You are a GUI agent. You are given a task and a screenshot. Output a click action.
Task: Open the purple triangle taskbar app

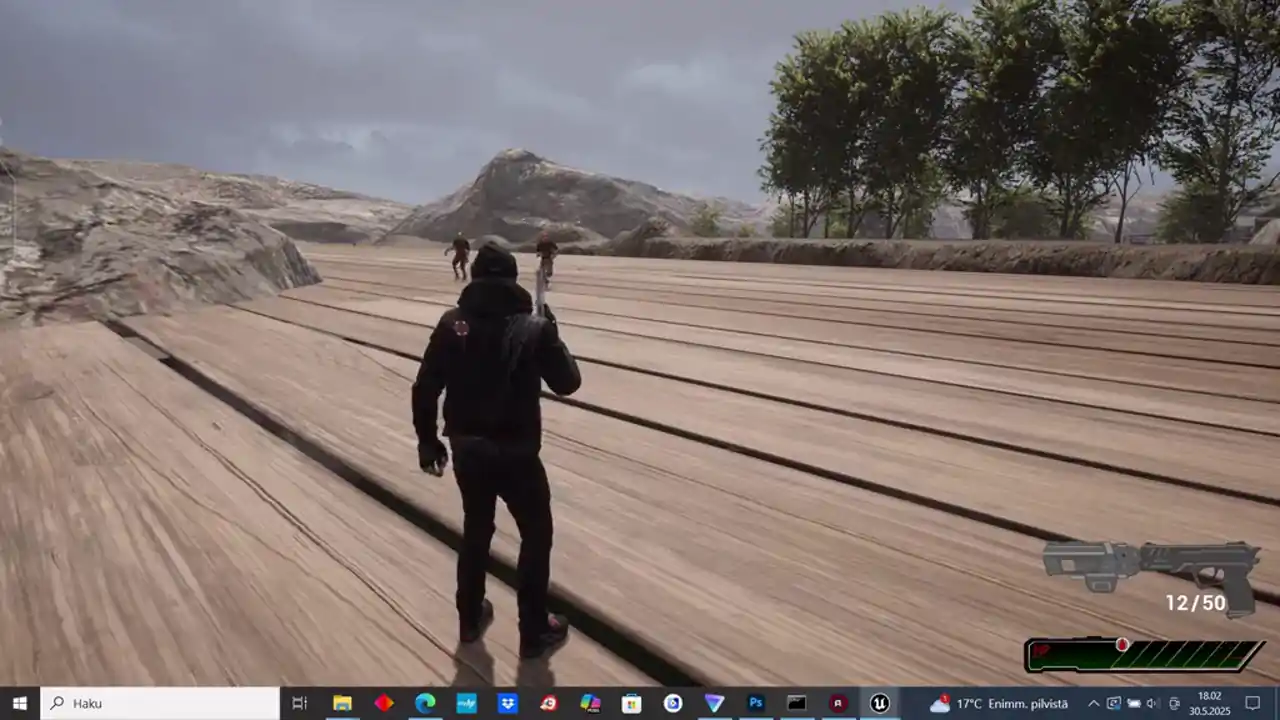tap(714, 703)
